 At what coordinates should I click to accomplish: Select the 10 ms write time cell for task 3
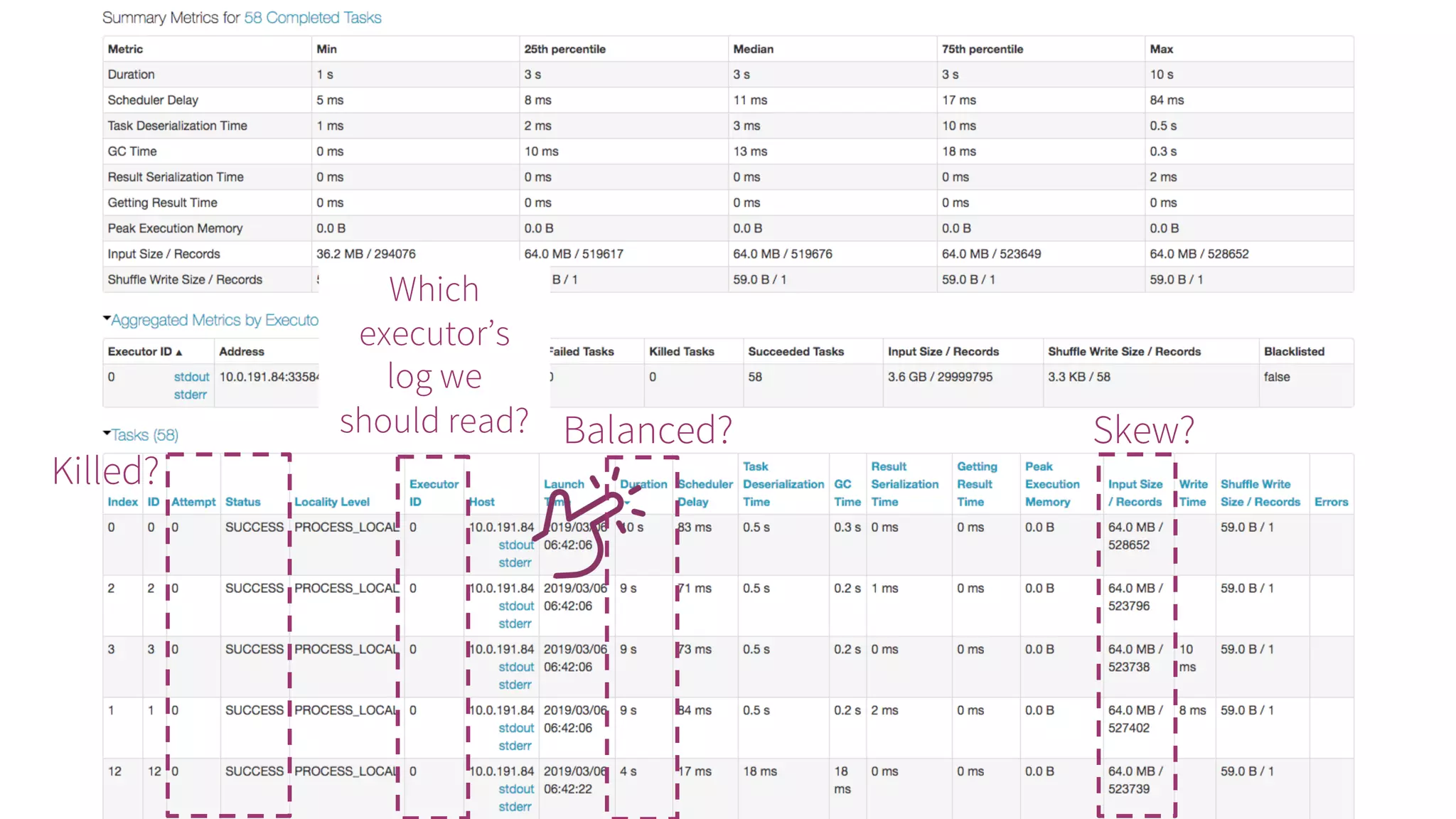[x=1187, y=658]
